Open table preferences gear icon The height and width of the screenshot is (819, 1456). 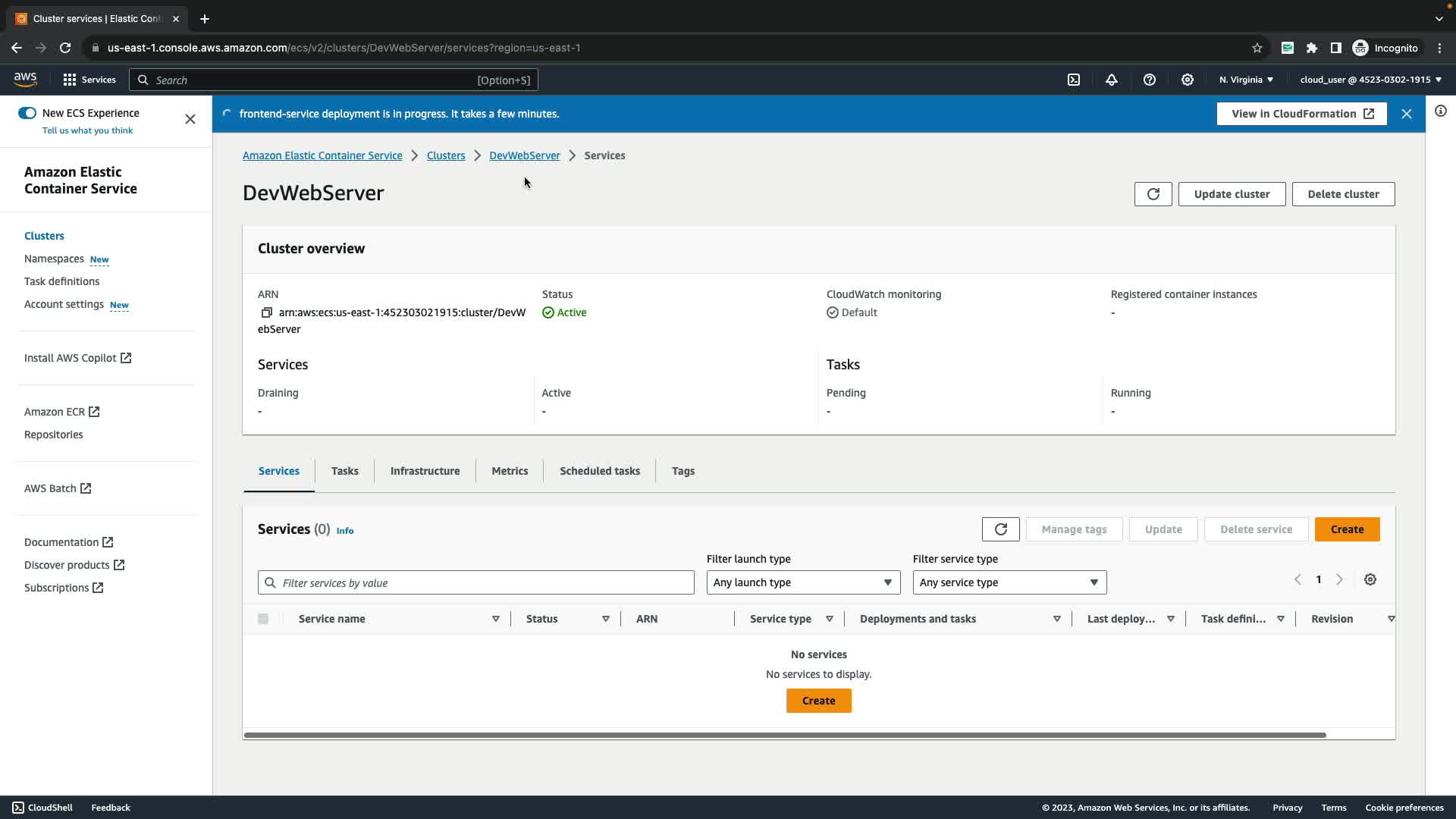click(1370, 579)
